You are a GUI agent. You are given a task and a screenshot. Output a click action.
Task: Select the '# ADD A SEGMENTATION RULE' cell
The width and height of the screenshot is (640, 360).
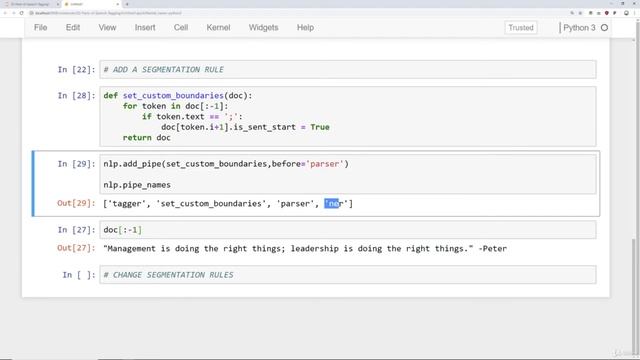[348, 69]
